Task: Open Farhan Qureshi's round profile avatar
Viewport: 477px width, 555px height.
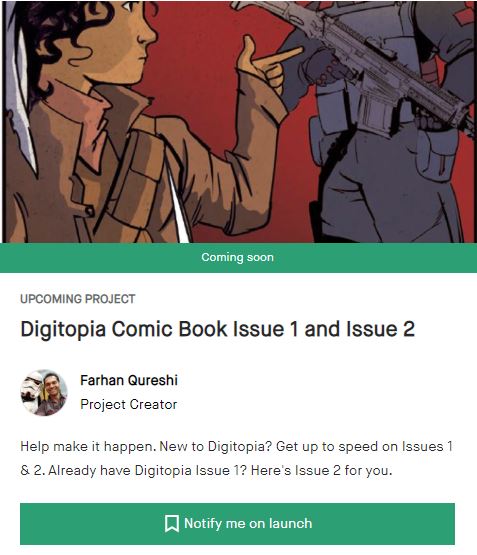Action: pos(44,393)
